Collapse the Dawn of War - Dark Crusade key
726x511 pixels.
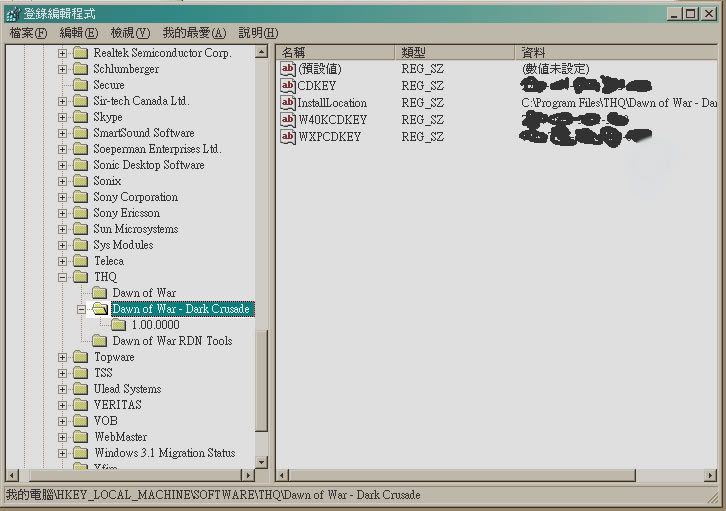click(x=81, y=310)
